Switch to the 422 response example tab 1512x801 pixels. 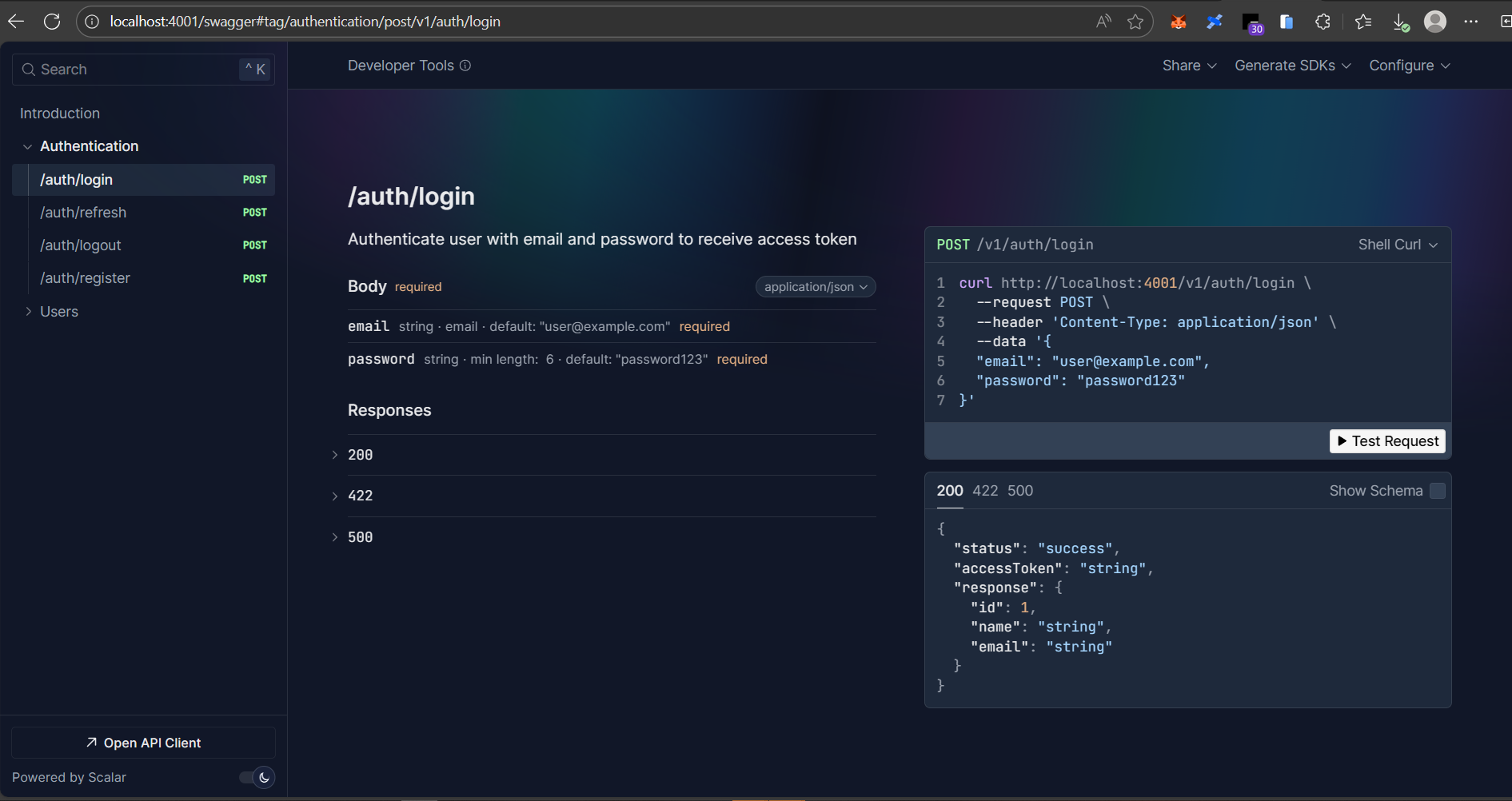[x=985, y=491]
